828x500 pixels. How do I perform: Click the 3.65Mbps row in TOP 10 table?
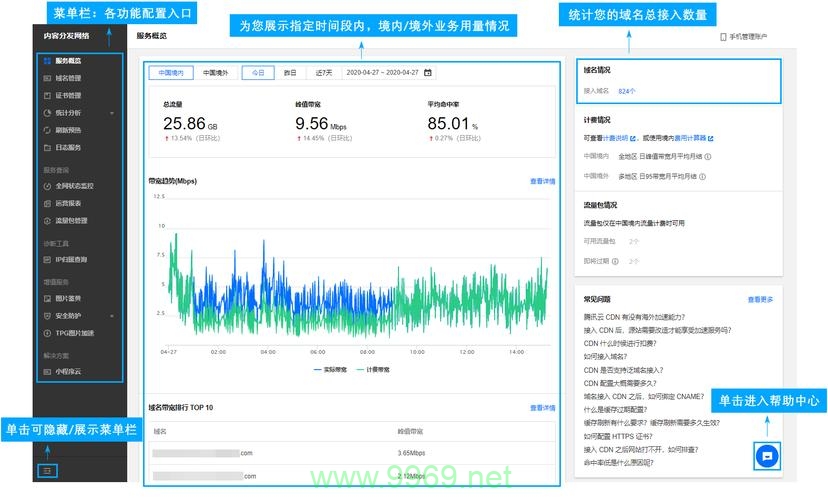point(352,453)
